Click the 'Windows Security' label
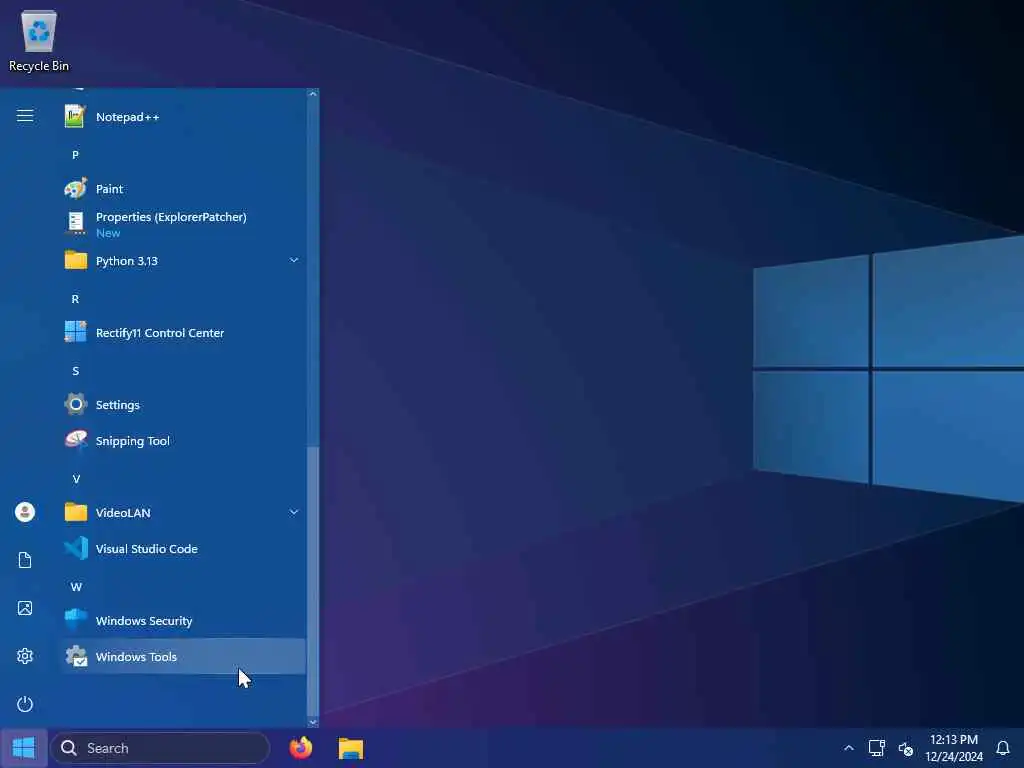 pyautogui.click(x=144, y=620)
